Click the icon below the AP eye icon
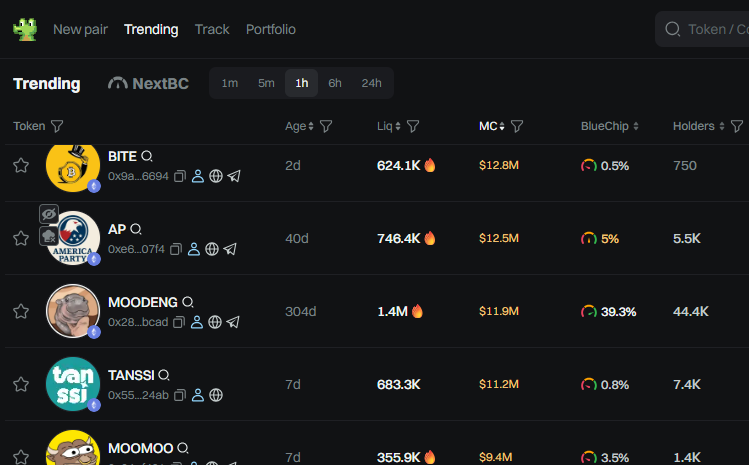This screenshot has height=465, width=749. pos(49,236)
